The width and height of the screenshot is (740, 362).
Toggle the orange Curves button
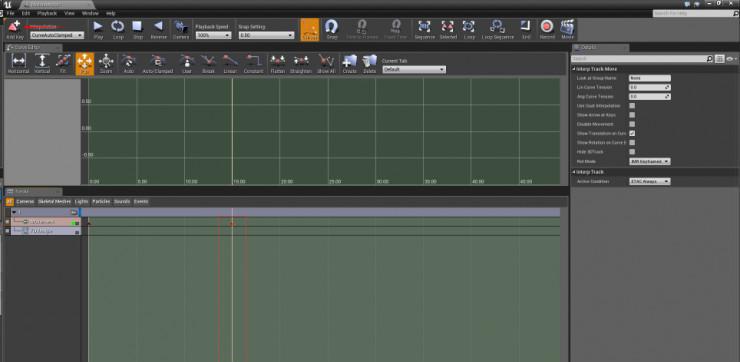pos(310,29)
